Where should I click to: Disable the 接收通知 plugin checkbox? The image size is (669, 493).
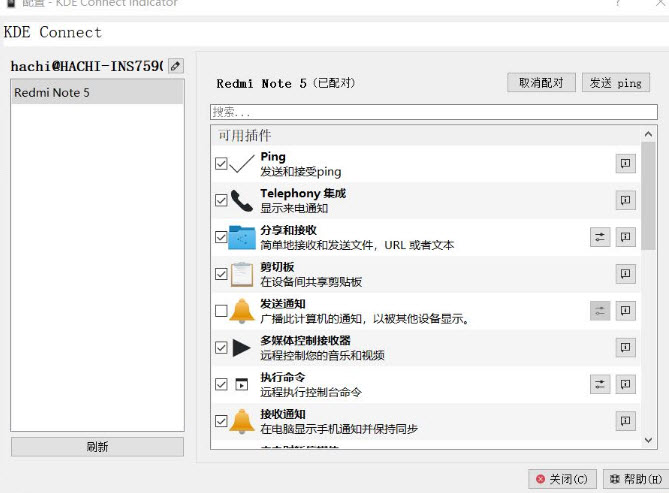221,421
